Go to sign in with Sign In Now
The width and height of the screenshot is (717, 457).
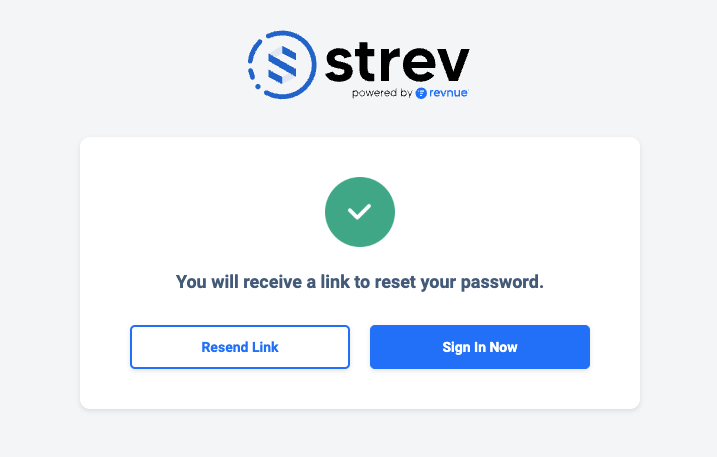click(480, 347)
